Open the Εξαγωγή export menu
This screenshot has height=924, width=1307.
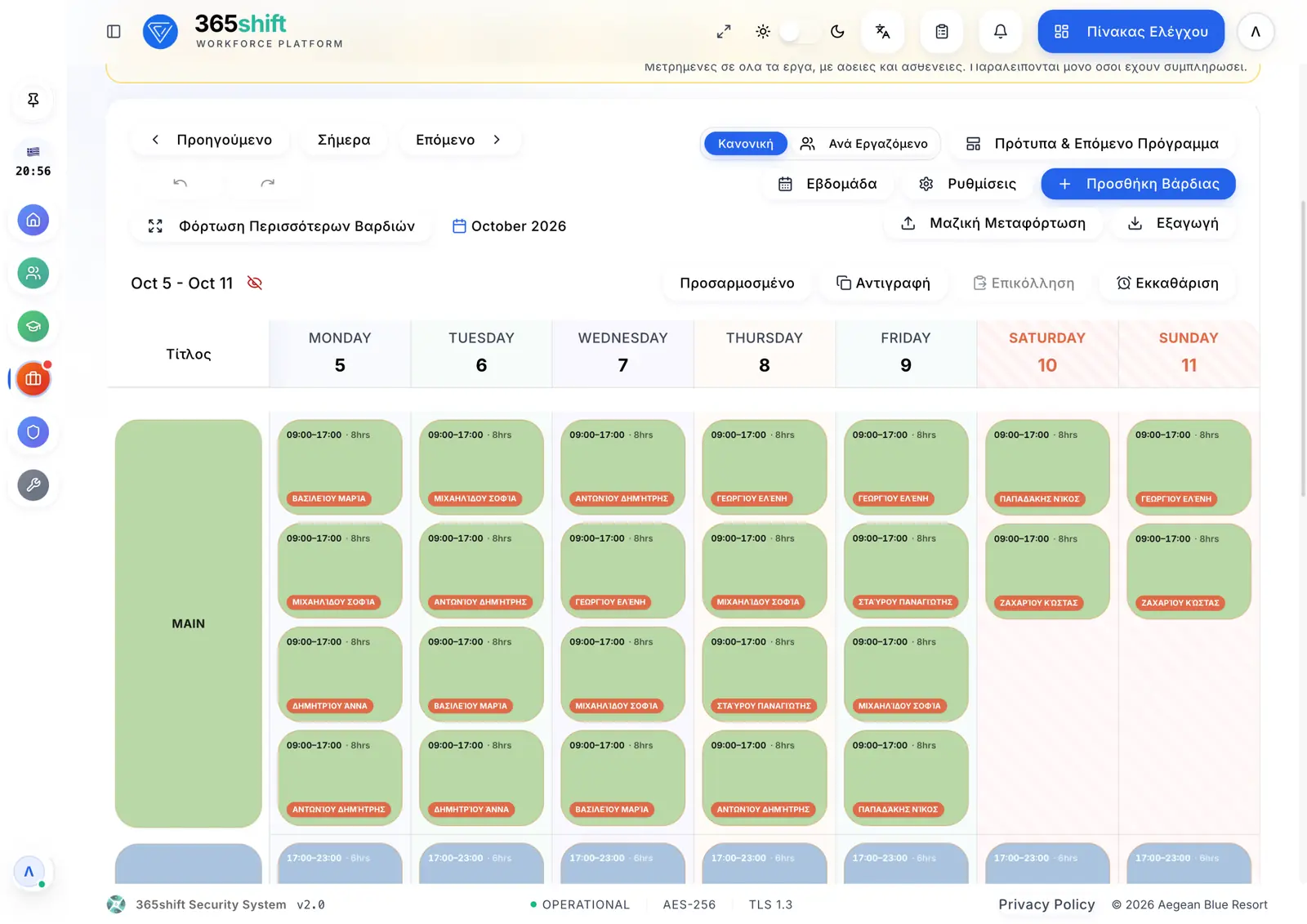(x=1173, y=223)
